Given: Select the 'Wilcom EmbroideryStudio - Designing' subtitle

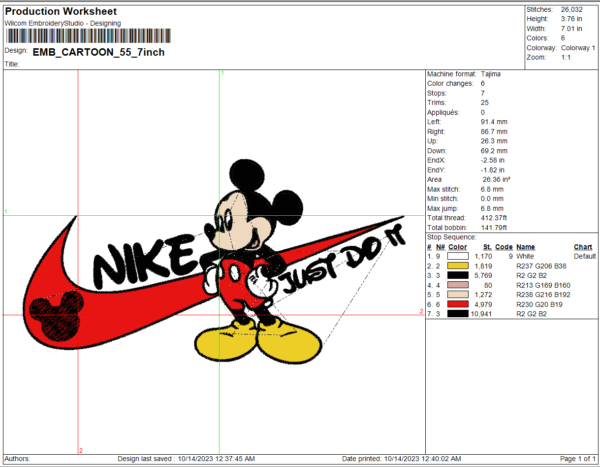Looking at the screenshot, I should pyautogui.click(x=63, y=23).
